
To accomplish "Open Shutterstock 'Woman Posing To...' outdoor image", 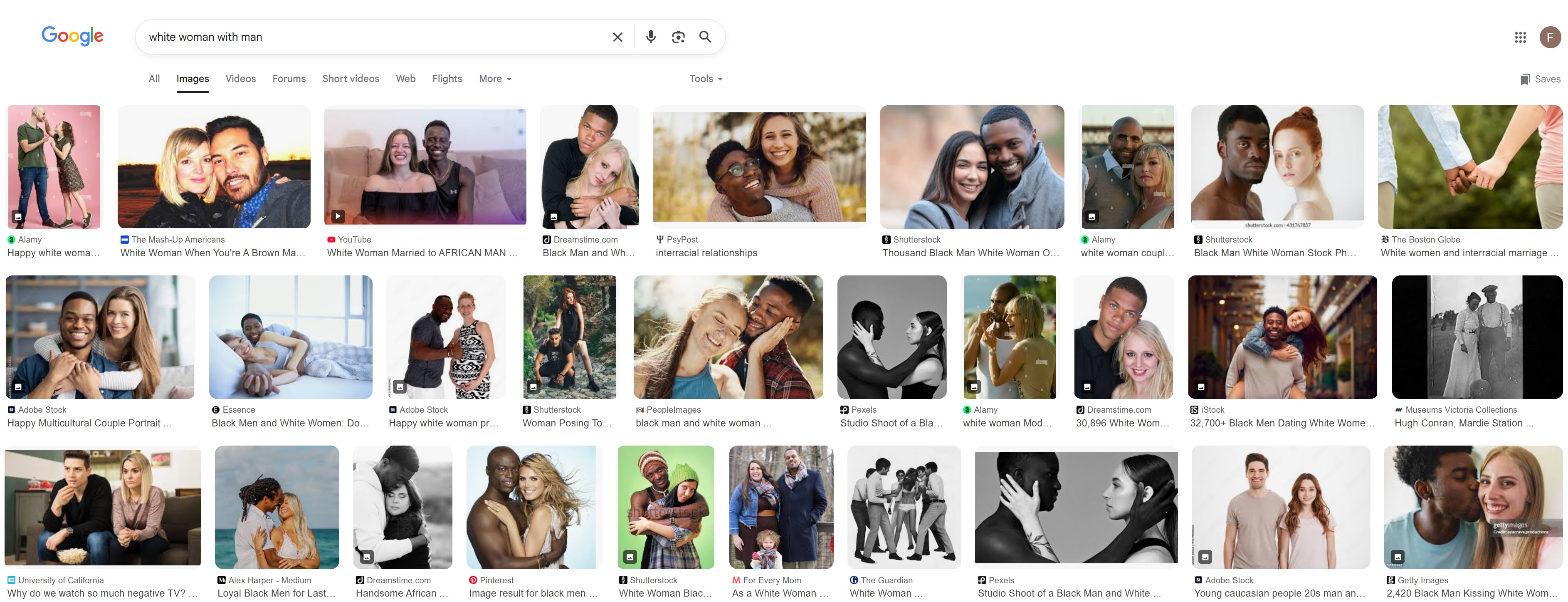I will tap(569, 337).
